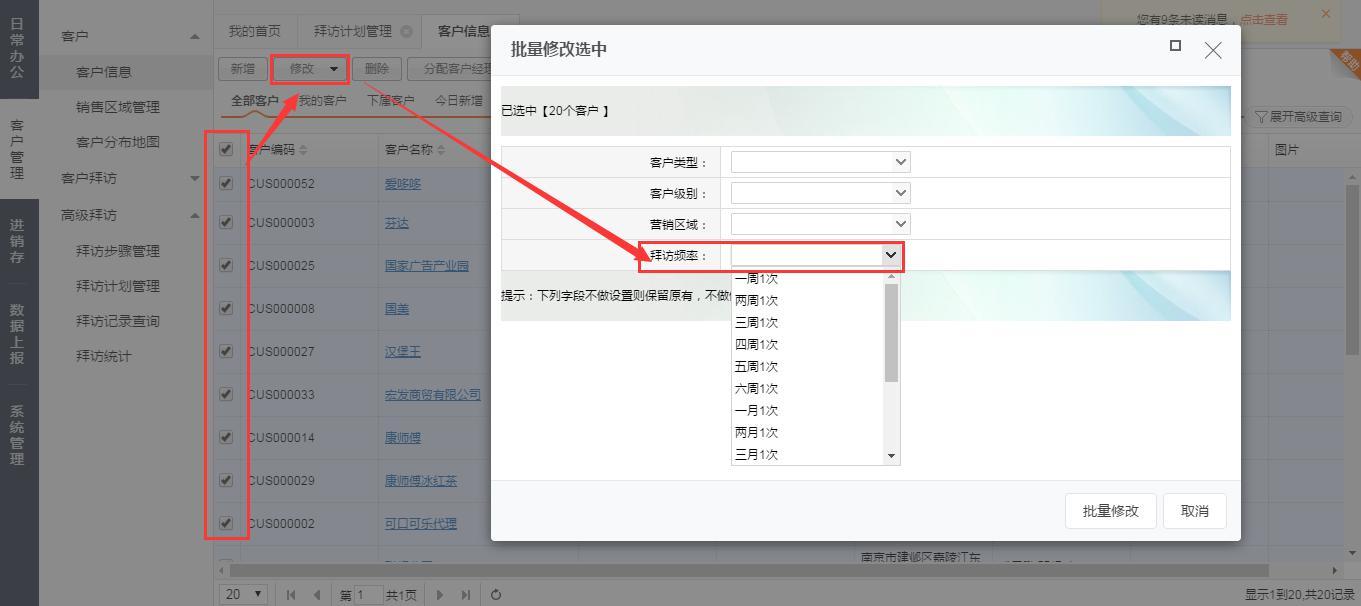Open the 客户类型 dropdown

tap(820, 162)
